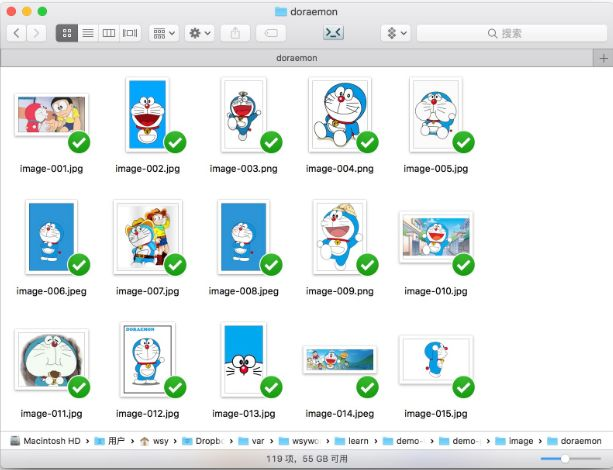Click wsy home folder in path bar
Viewport: 613px width, 470px height.
[x=155, y=441]
